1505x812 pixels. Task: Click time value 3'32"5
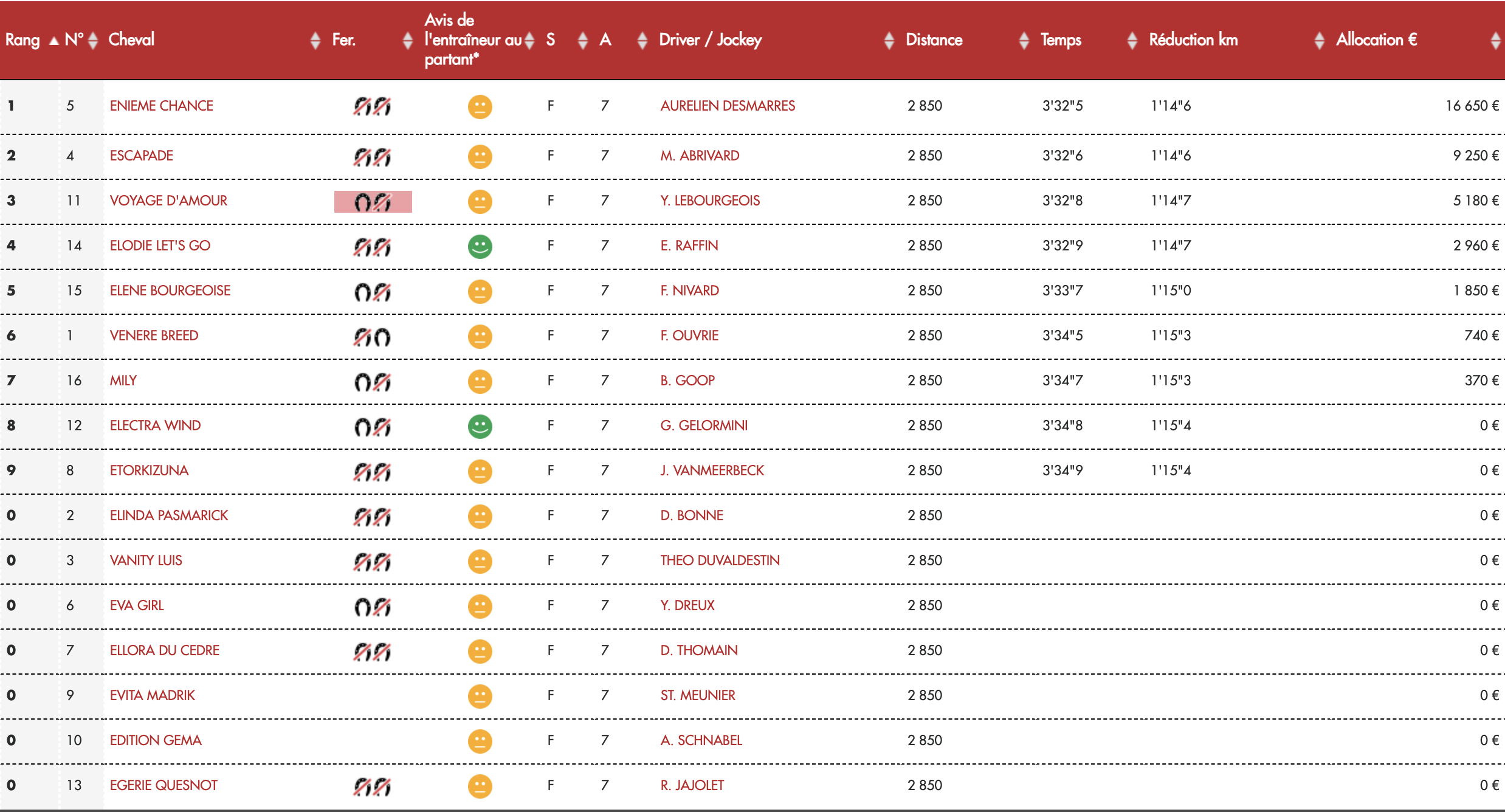coord(1062,106)
